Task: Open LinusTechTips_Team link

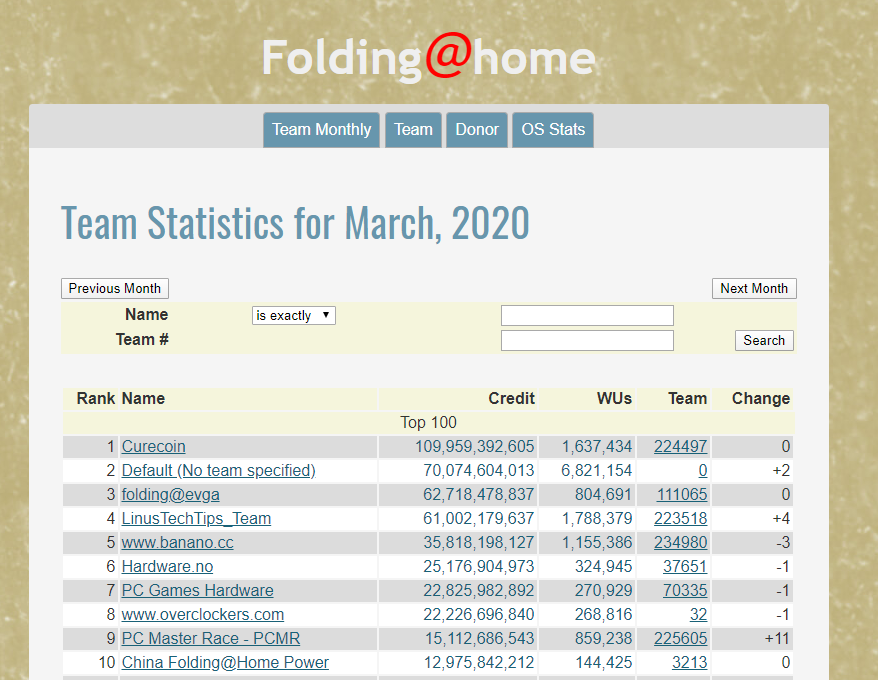Action: pos(196,519)
